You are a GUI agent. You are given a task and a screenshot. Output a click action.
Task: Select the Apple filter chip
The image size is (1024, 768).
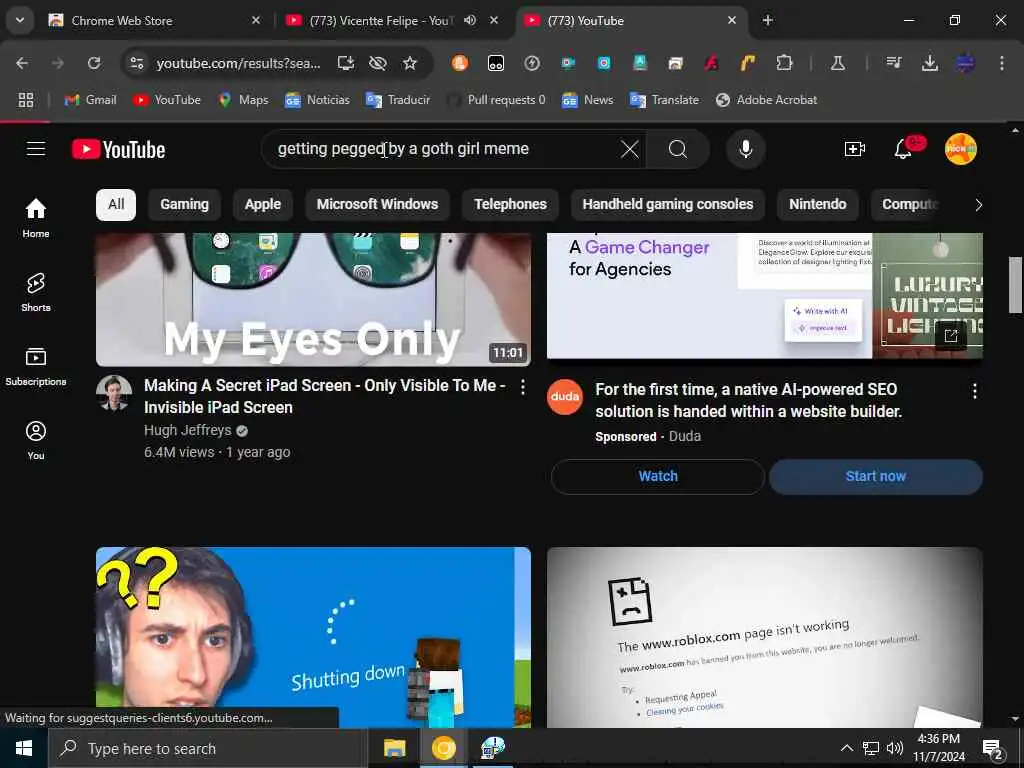(263, 204)
